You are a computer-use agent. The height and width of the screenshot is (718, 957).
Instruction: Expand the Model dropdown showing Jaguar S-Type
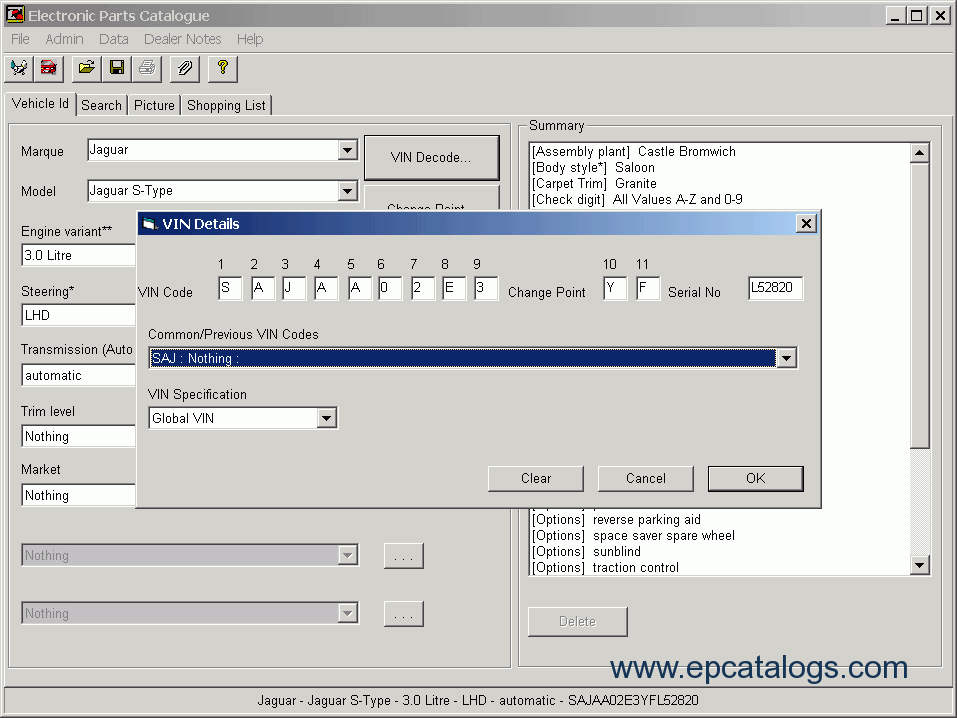pos(347,191)
